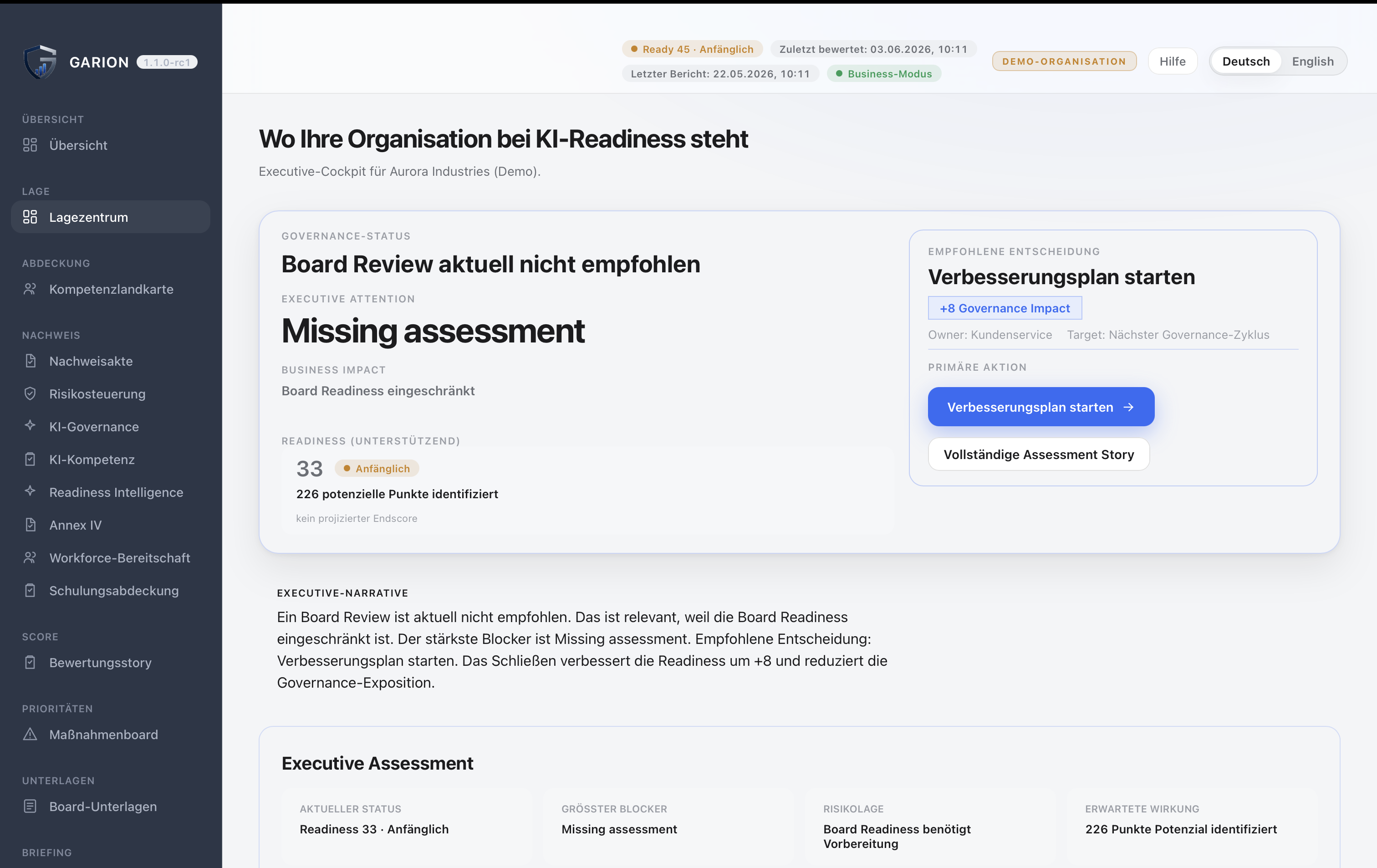Navigate to KI-Governance
The image size is (1377, 868).
pos(110,427)
